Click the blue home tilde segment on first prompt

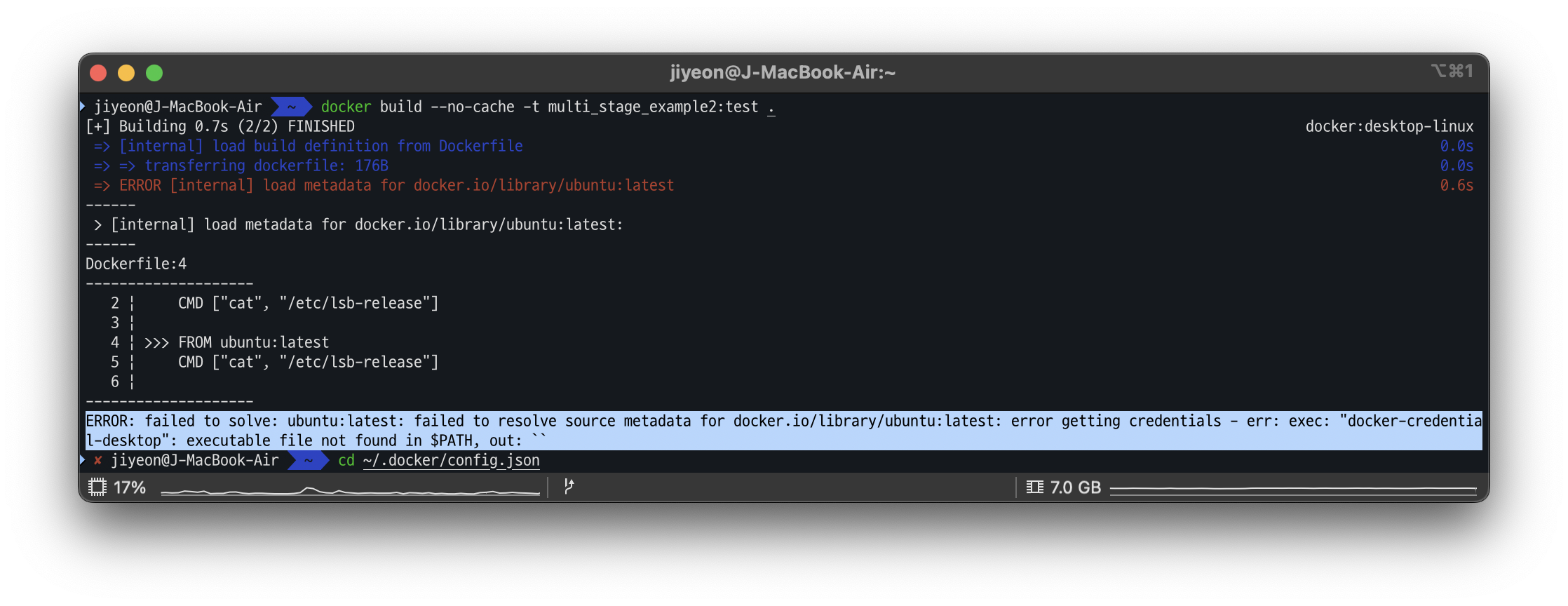click(x=291, y=107)
